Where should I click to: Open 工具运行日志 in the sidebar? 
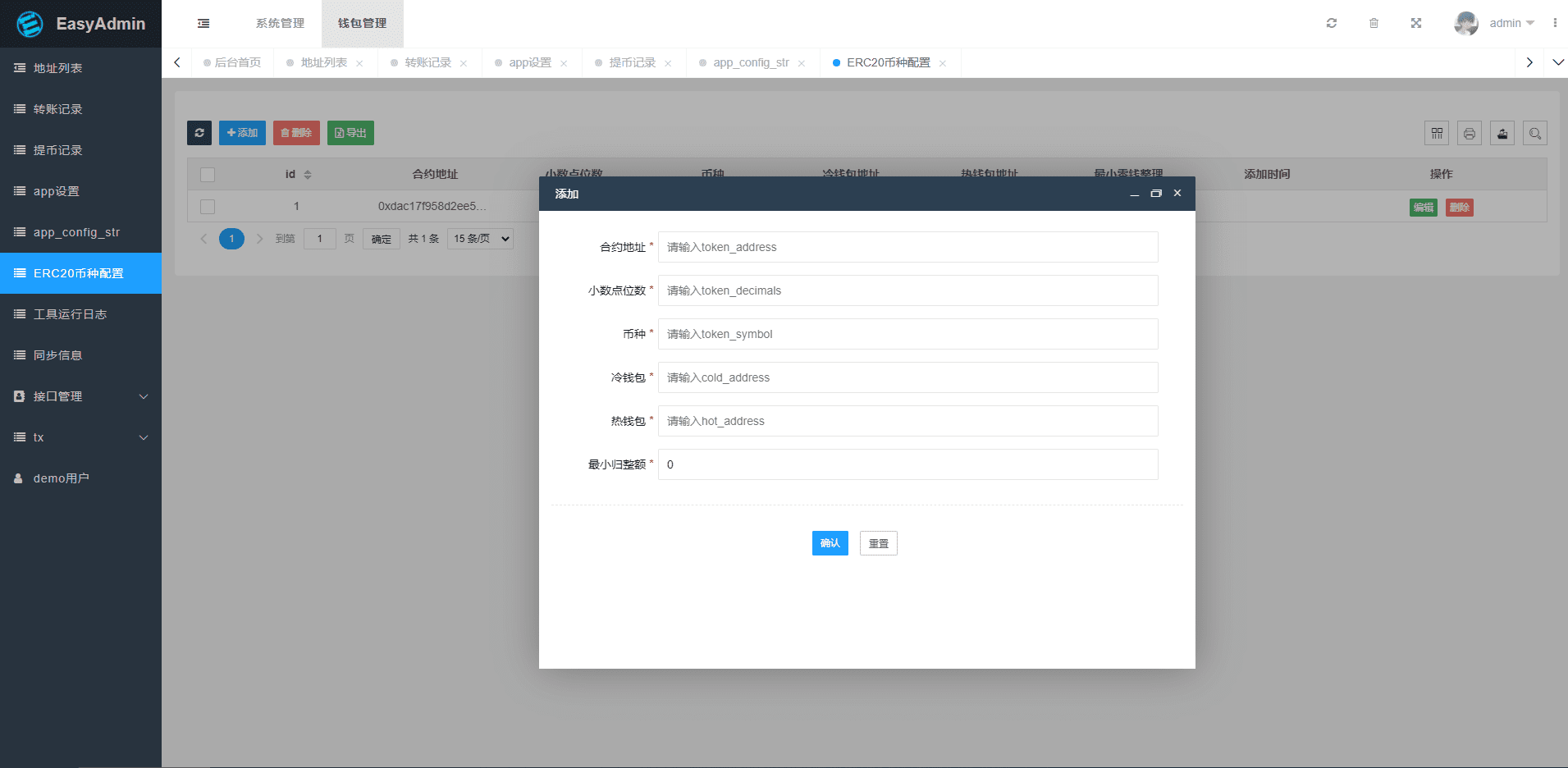pos(70,314)
